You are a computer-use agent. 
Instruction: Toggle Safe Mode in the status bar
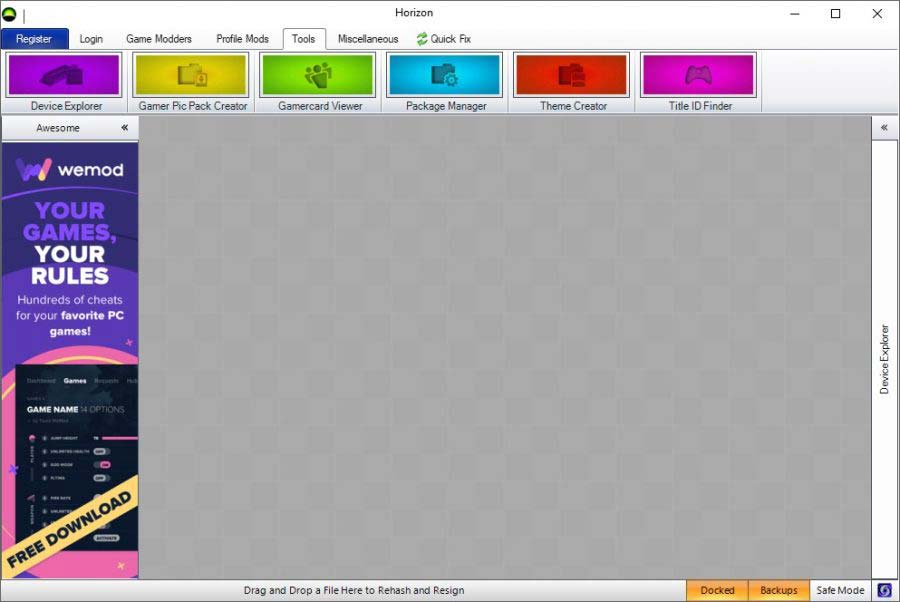pos(840,590)
